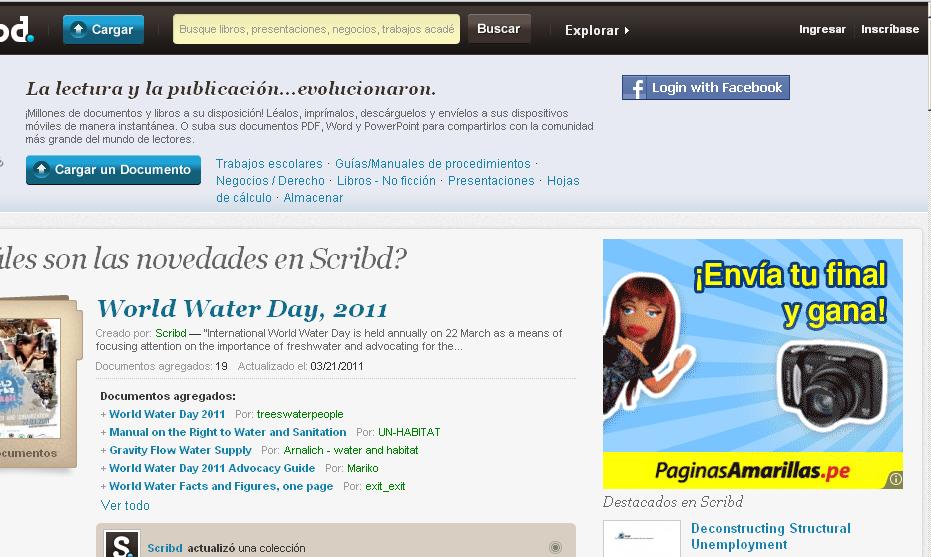Screen dimensions: 931x557
Task: Open Libros - No ficción category
Action: (x=386, y=181)
